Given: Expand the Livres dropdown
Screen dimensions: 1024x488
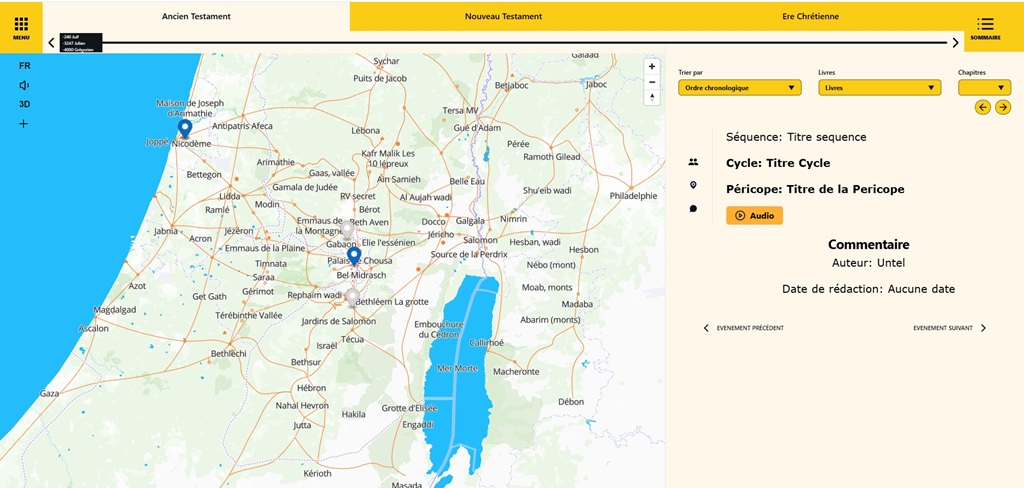Looking at the screenshot, I should 879,88.
